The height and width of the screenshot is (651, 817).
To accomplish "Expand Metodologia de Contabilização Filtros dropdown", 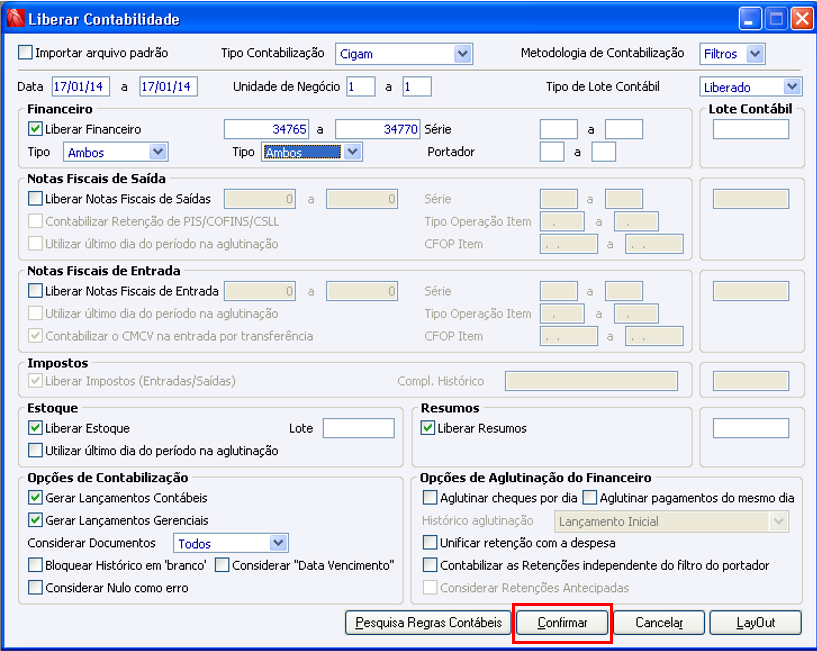I will coord(732,54).
